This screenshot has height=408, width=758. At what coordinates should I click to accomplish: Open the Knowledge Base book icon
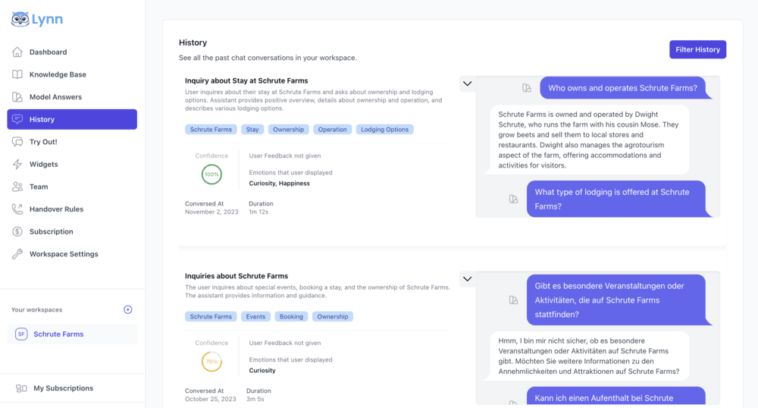18,74
